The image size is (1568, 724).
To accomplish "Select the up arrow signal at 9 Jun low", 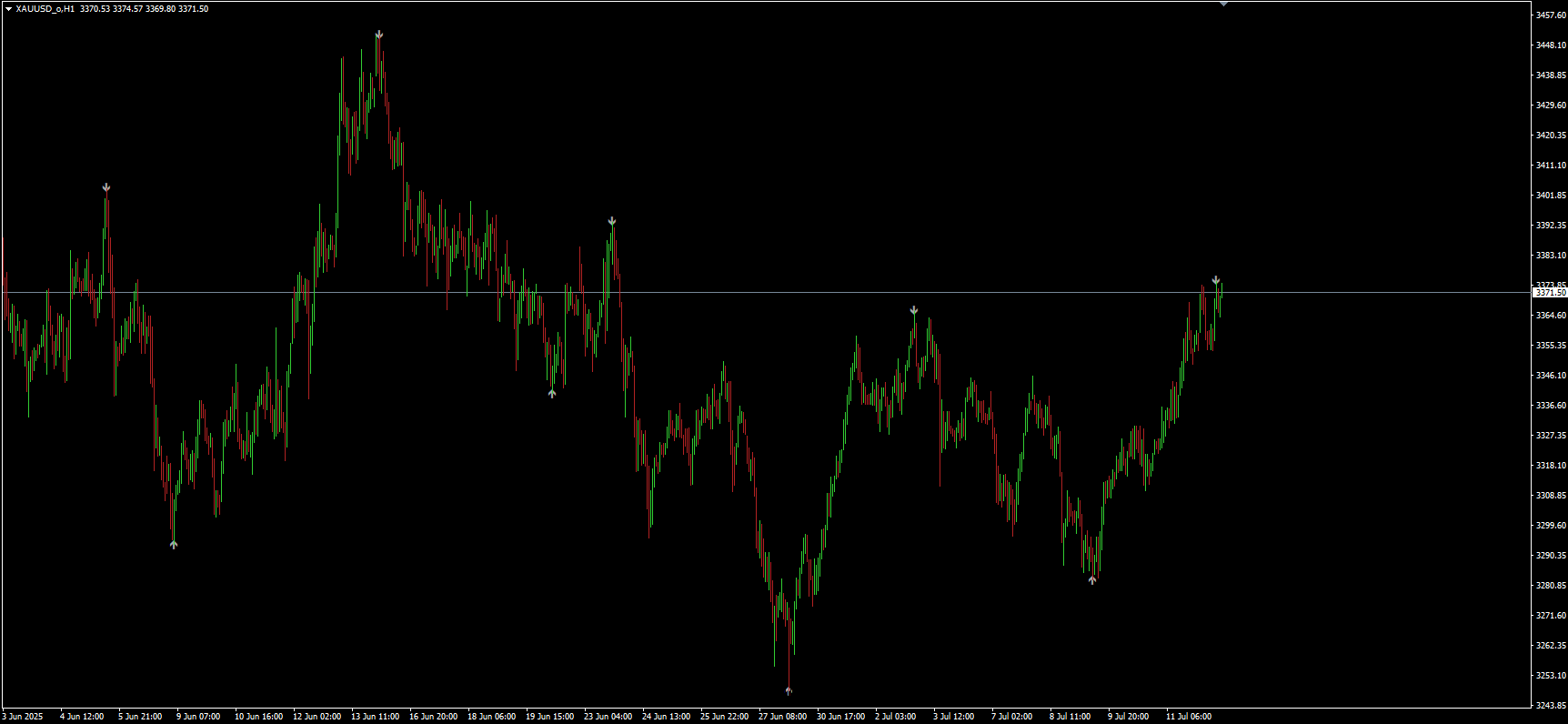I will coord(174,545).
